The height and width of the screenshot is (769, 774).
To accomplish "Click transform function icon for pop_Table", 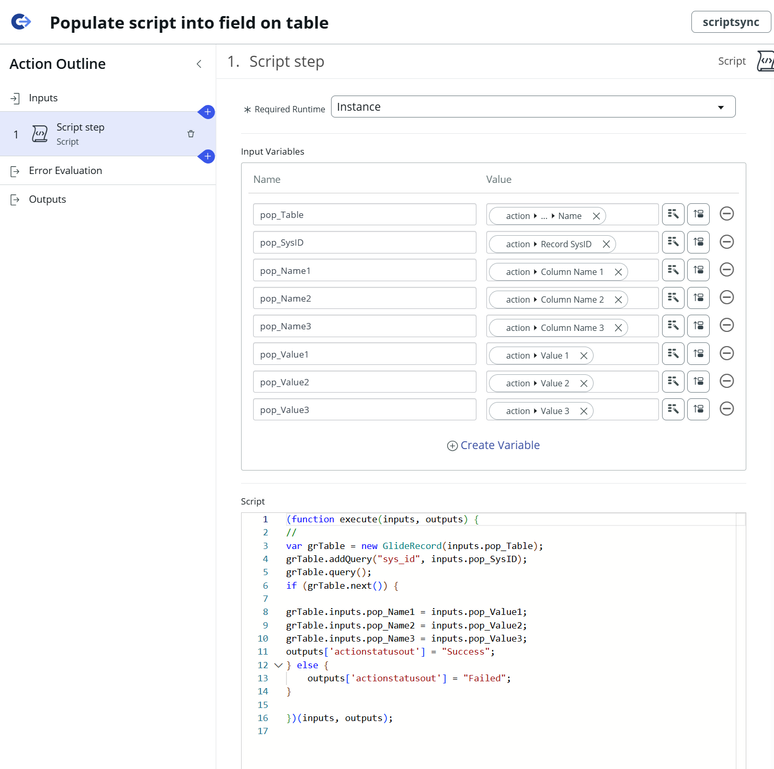I will 698,214.
